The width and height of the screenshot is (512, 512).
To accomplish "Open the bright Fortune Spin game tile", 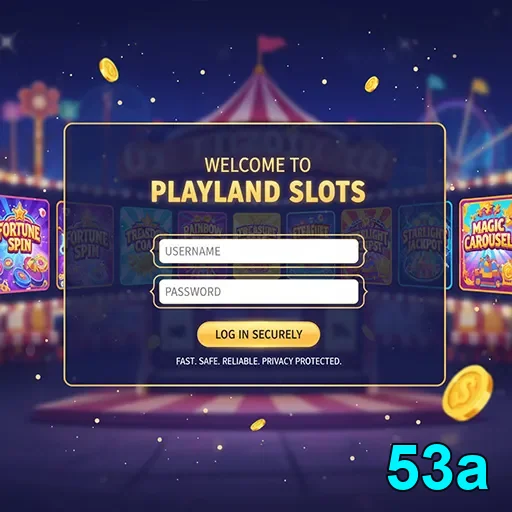I will point(24,245).
